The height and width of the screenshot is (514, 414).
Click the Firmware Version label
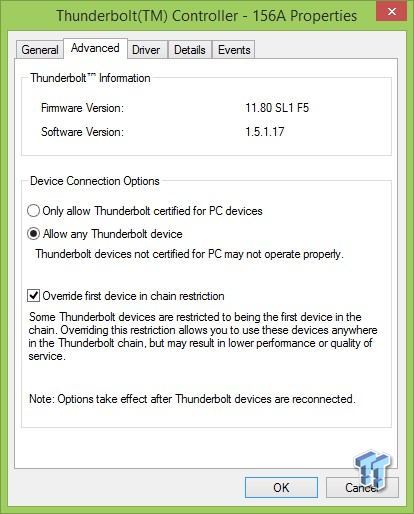(82, 108)
